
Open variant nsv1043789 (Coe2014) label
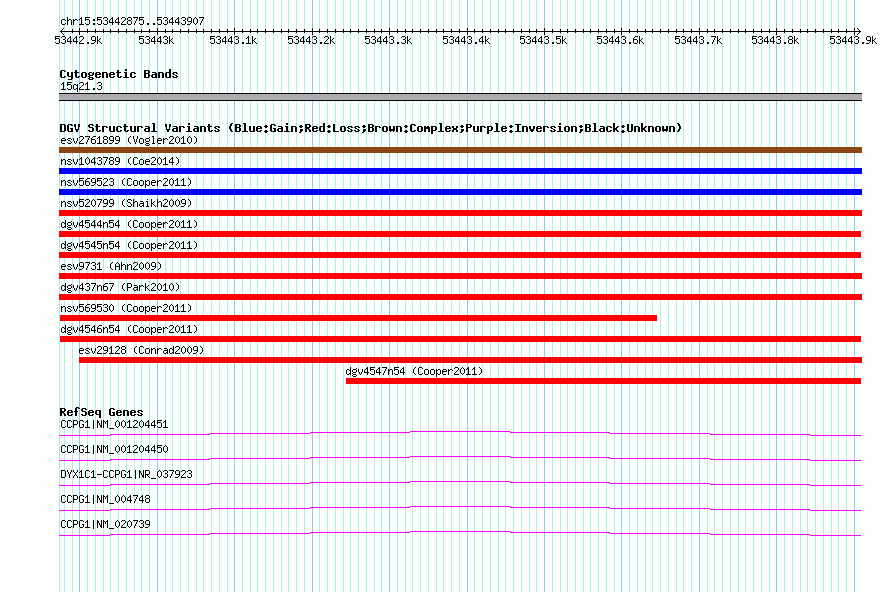(120, 161)
